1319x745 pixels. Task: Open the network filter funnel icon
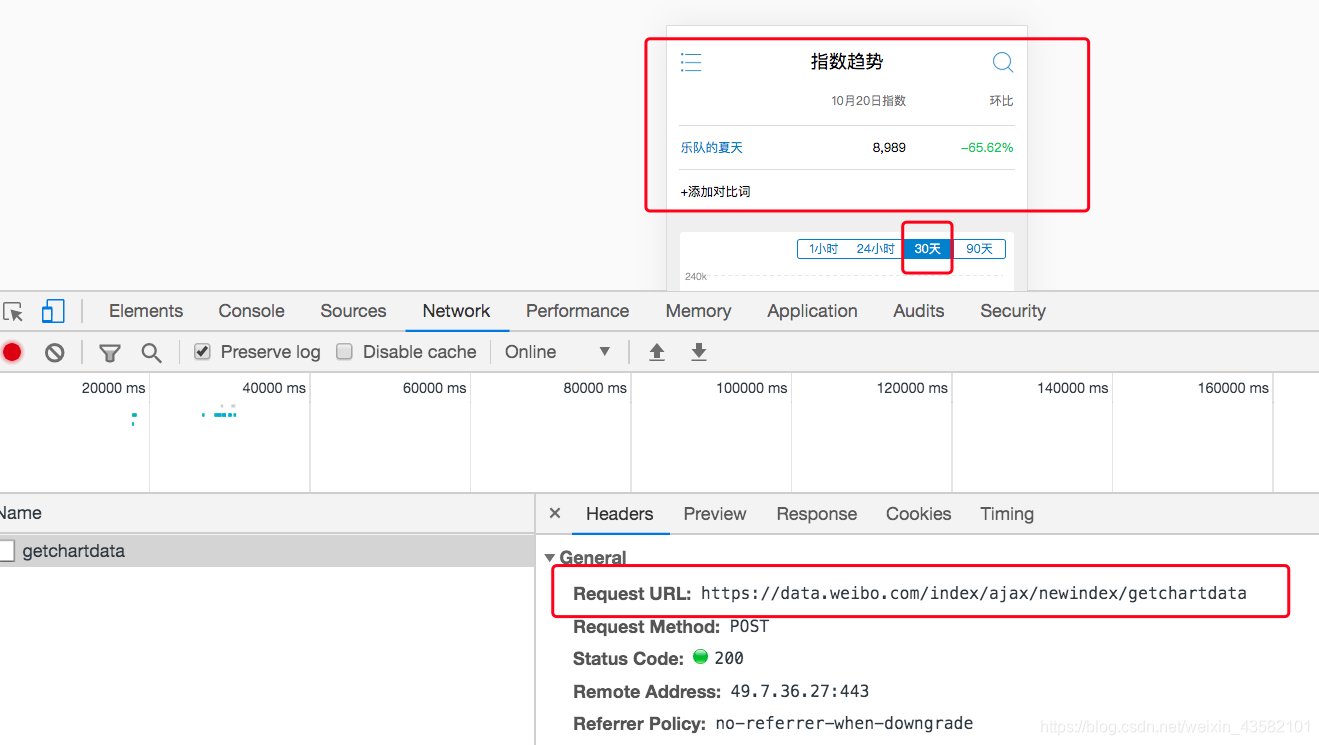[110, 352]
